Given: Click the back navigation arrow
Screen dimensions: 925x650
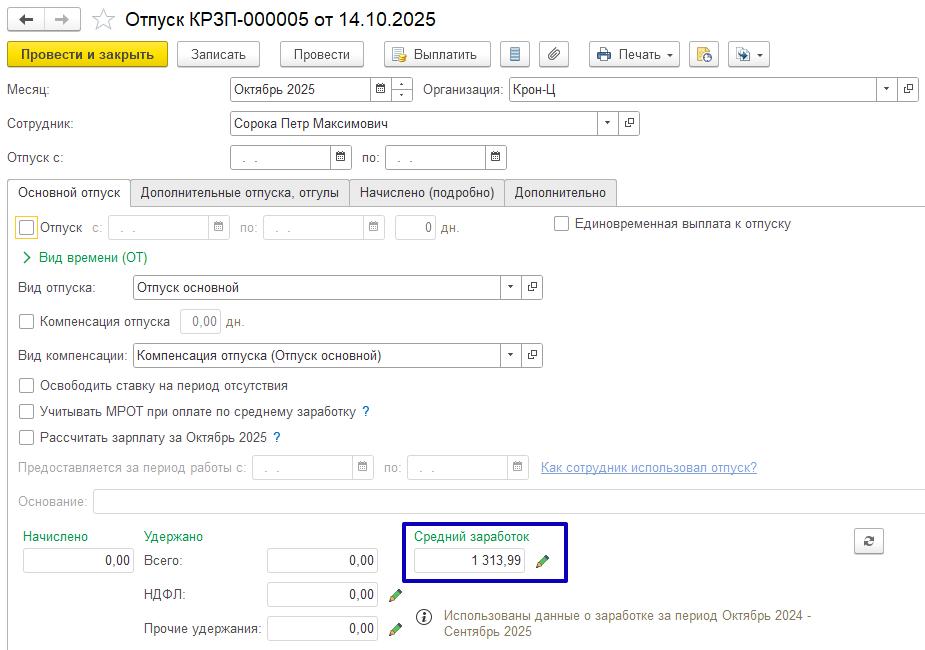Looking at the screenshot, I should coord(27,20).
